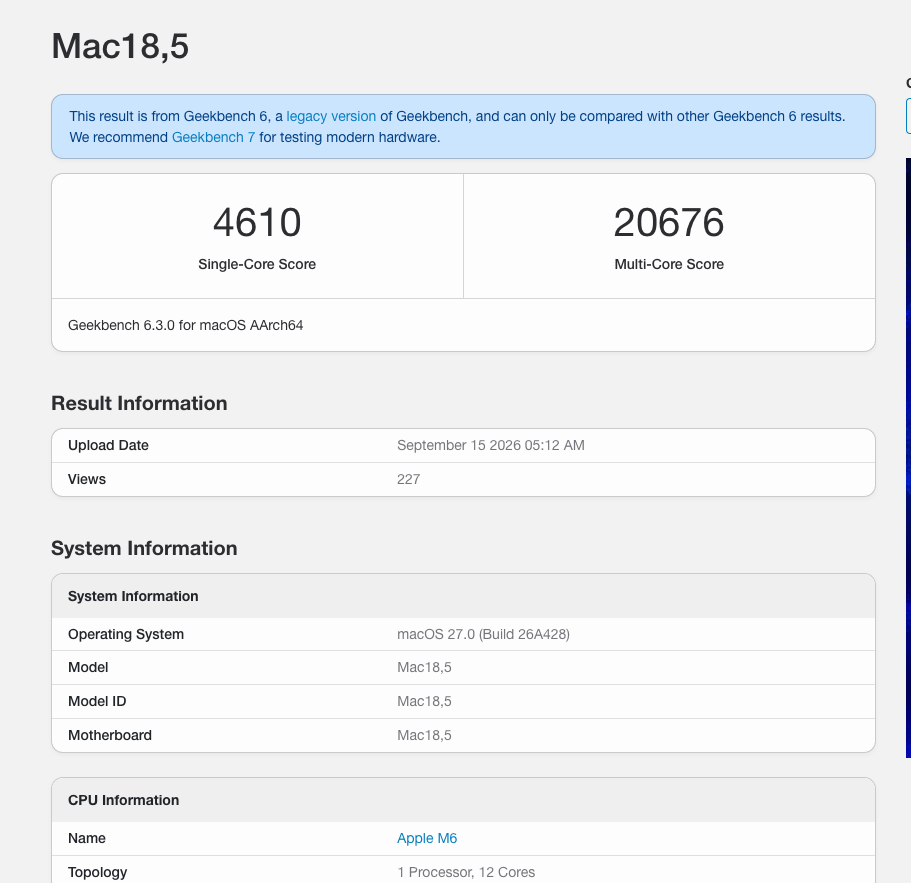Click the Model row label
911x883 pixels.
(x=88, y=667)
